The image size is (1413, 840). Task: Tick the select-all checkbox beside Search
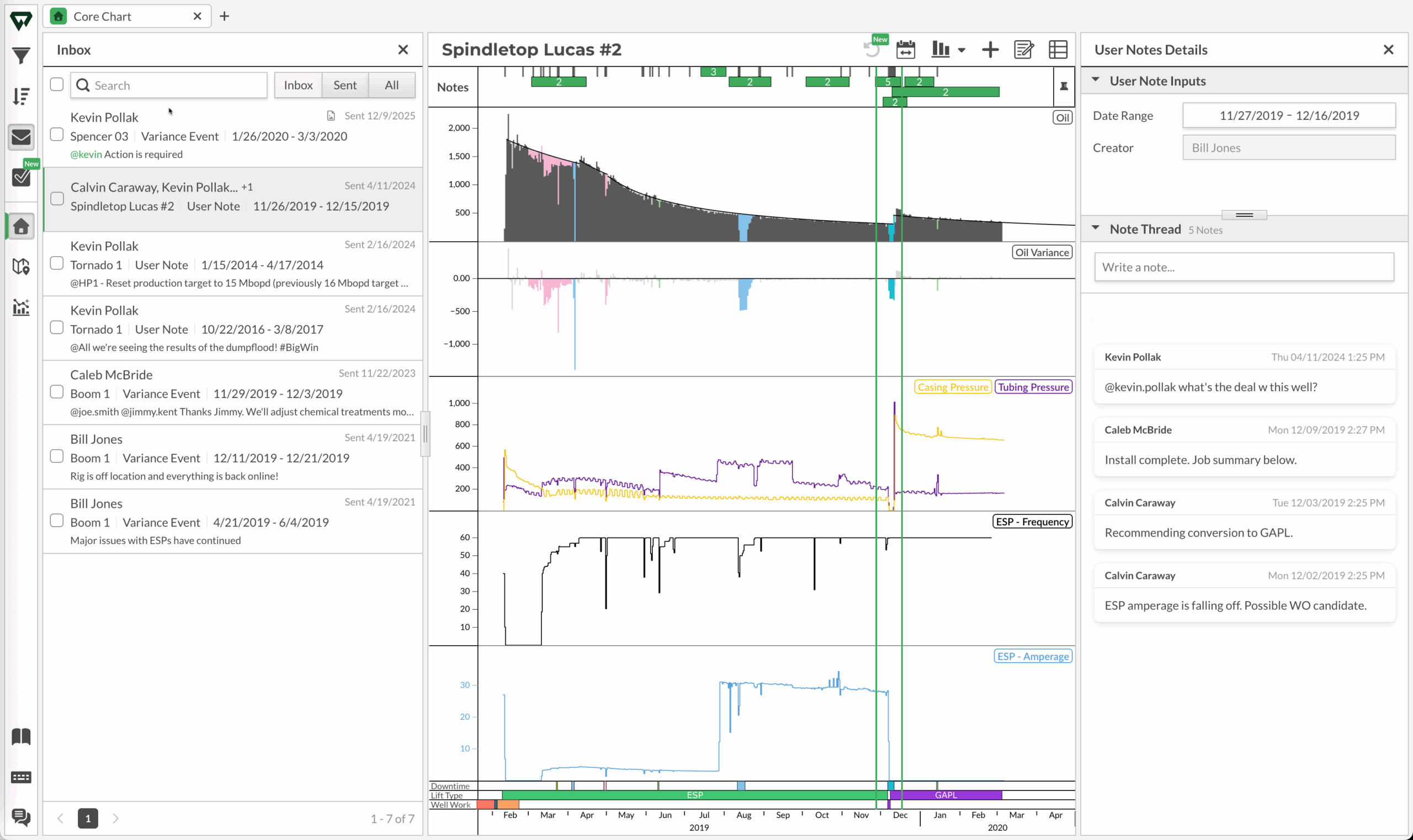57,84
